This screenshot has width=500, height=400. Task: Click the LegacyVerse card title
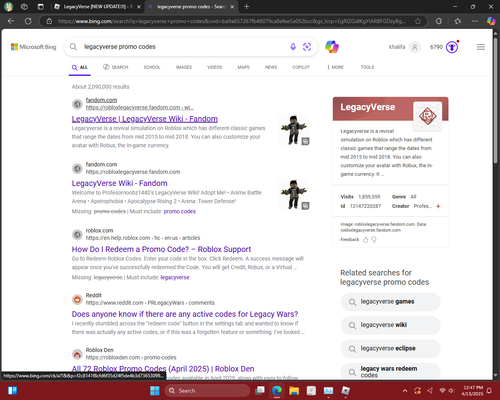(x=367, y=107)
